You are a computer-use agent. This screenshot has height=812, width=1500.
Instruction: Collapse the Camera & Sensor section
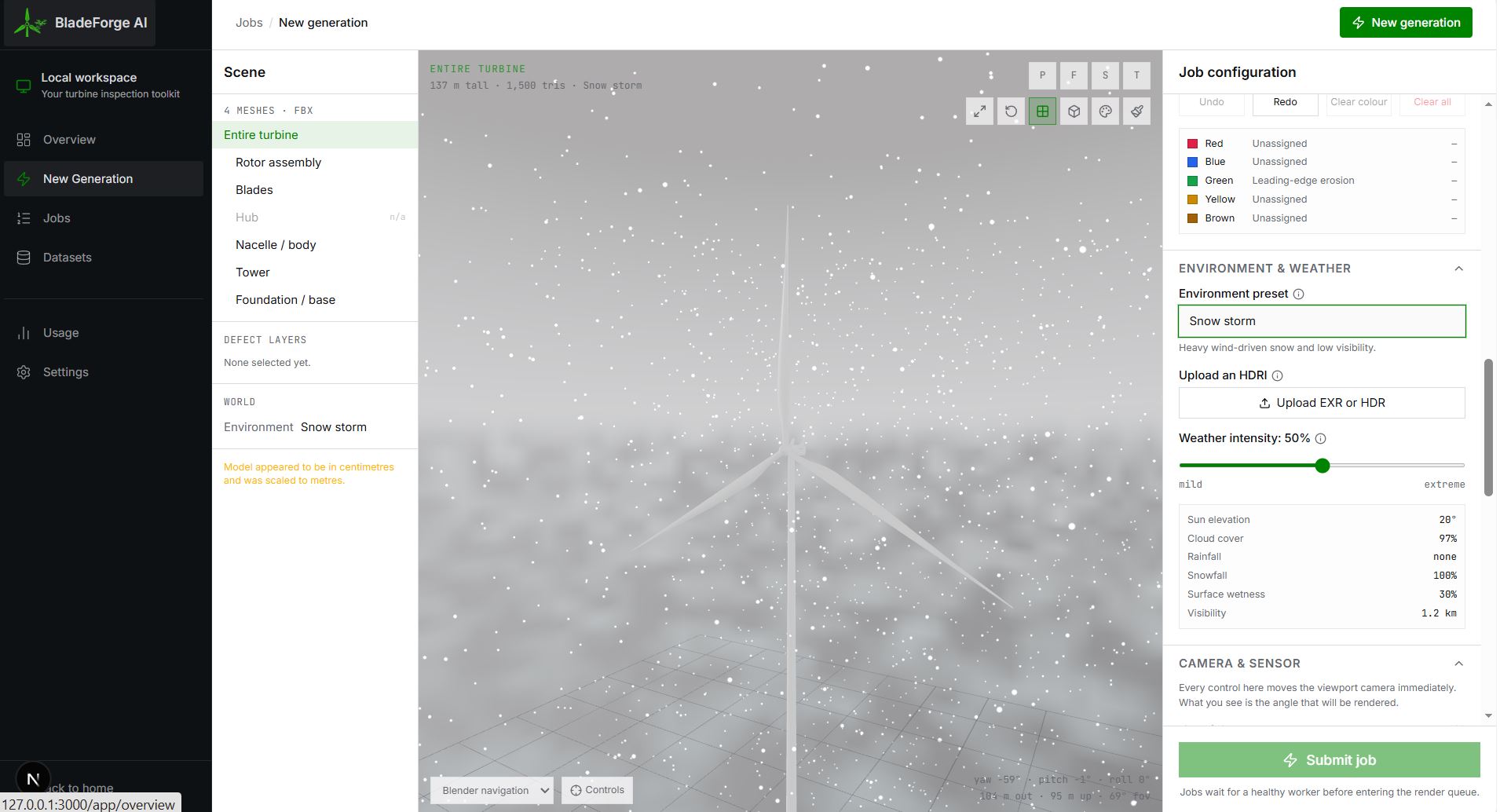click(x=1458, y=664)
